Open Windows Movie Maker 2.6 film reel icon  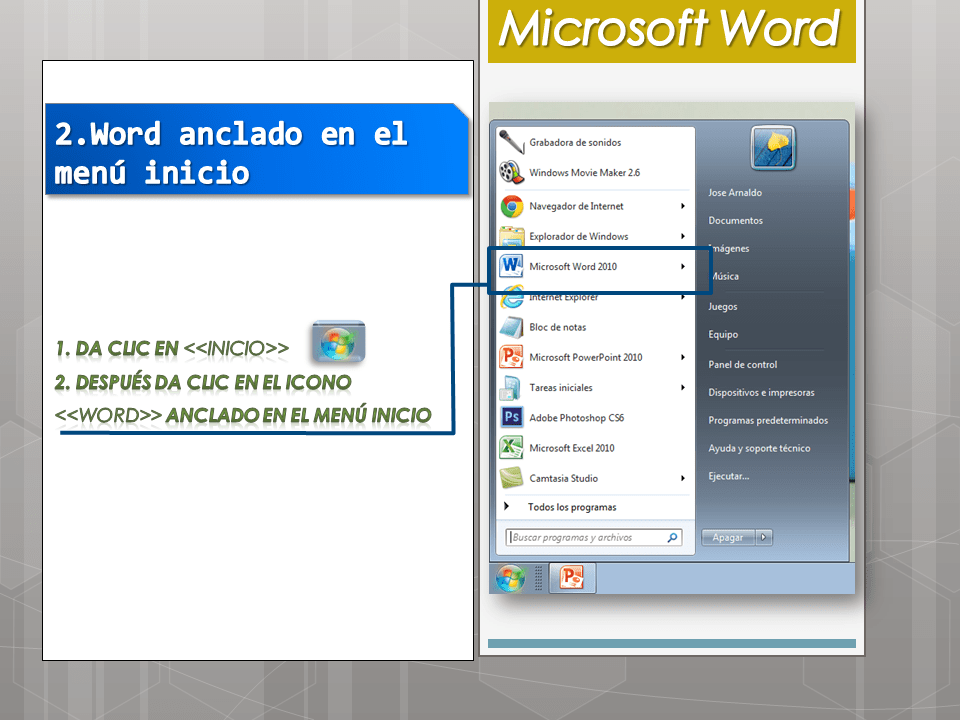(x=512, y=173)
